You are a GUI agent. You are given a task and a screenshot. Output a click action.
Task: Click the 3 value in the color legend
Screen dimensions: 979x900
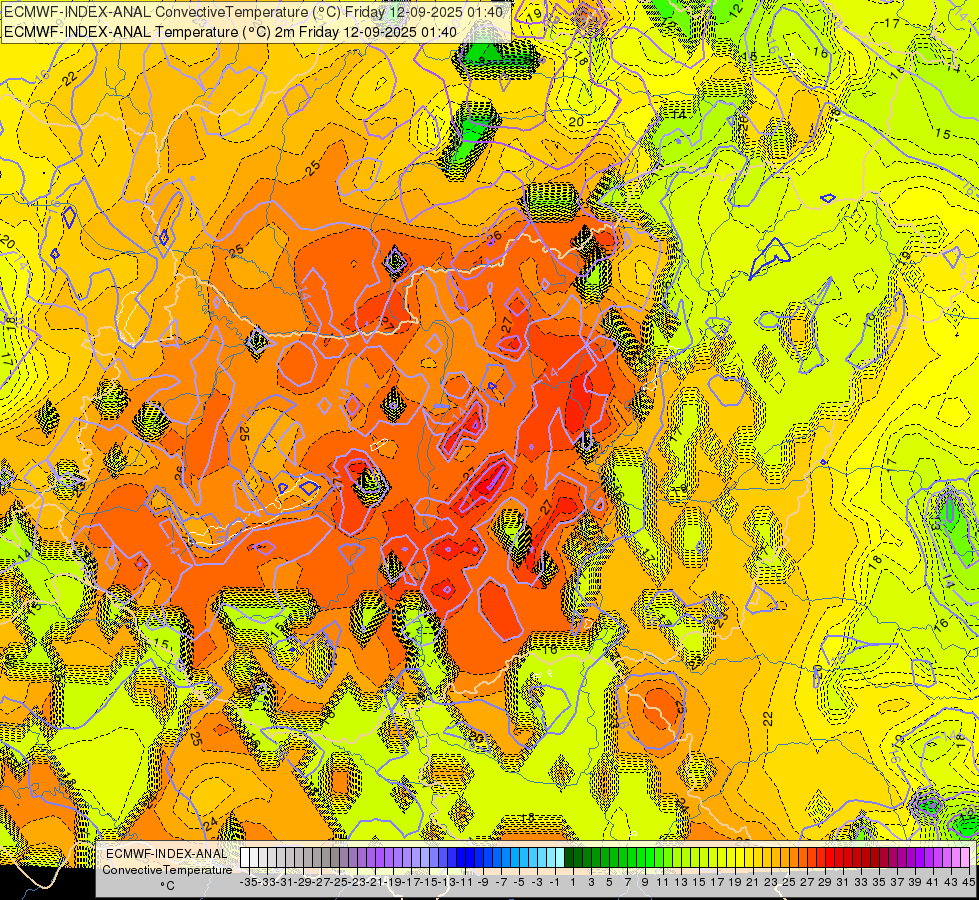coord(591,882)
